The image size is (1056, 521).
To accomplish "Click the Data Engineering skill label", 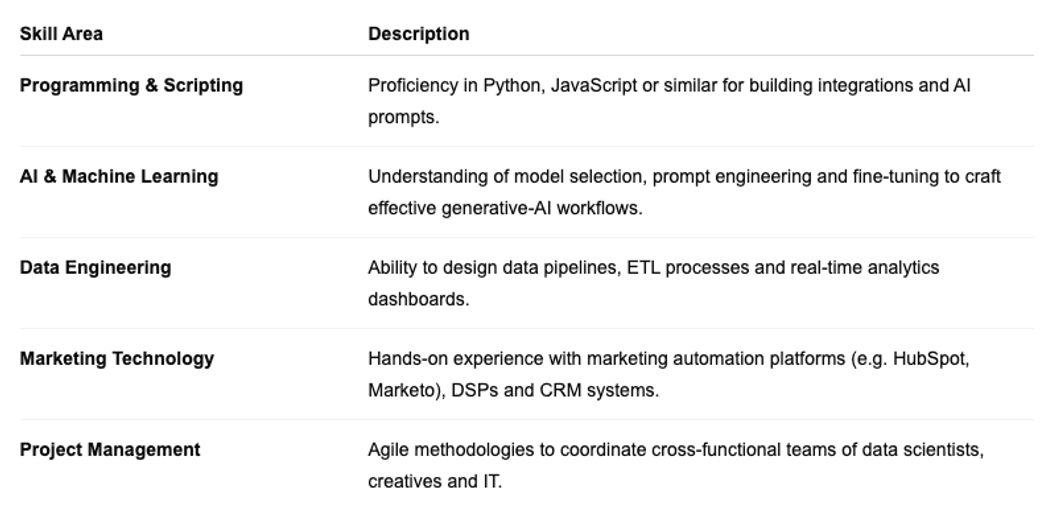I will point(96,268).
